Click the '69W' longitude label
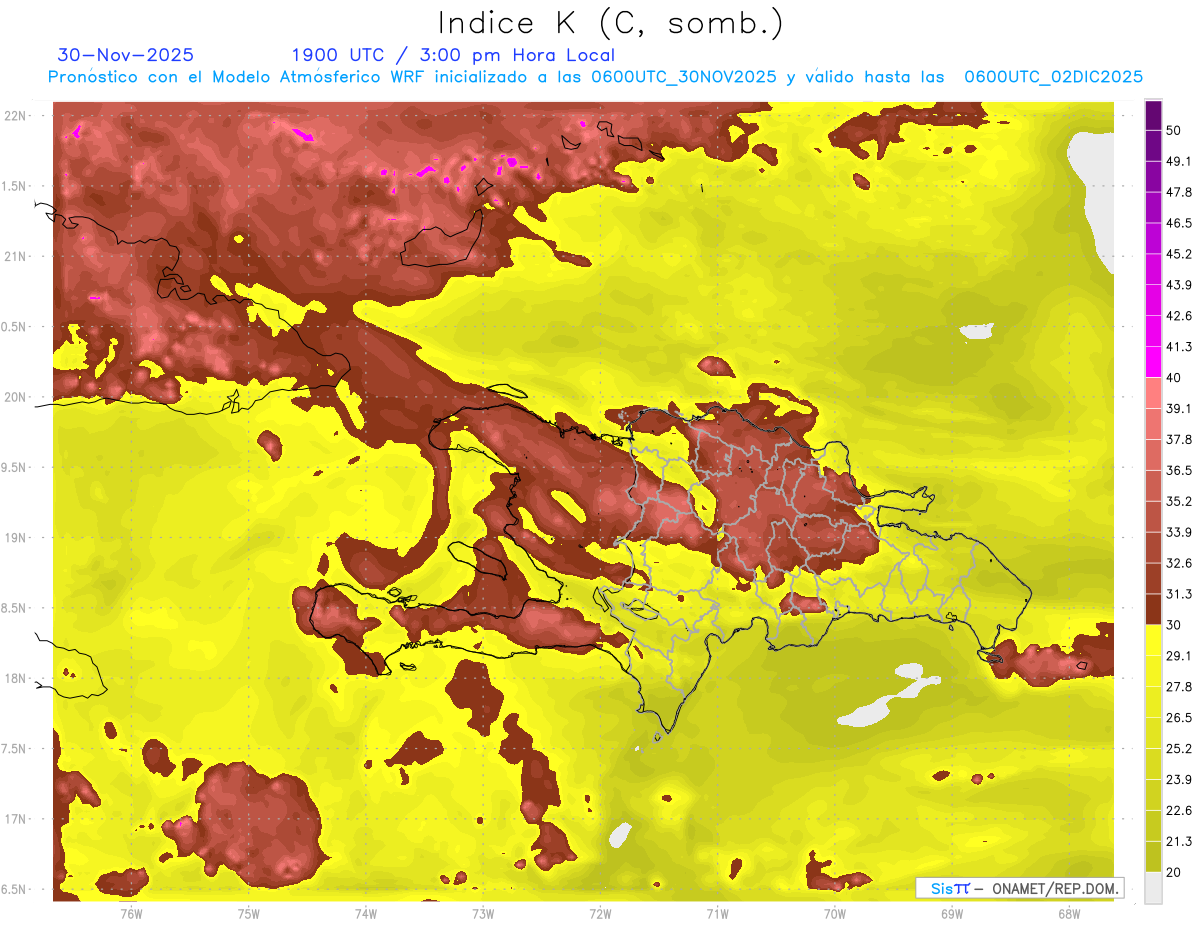 (x=952, y=913)
